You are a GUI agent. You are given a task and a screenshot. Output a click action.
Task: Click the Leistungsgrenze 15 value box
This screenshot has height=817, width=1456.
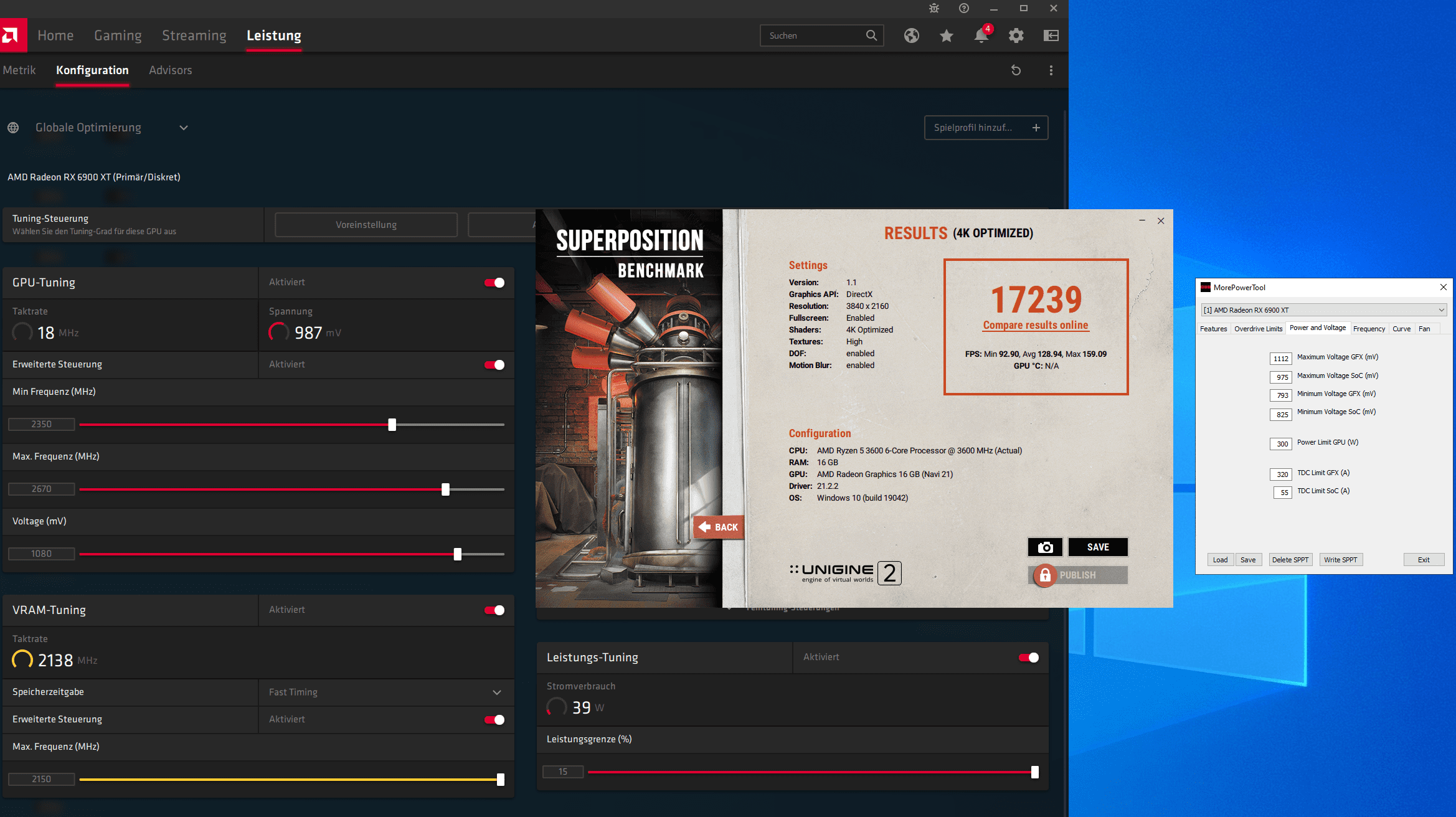point(563,772)
